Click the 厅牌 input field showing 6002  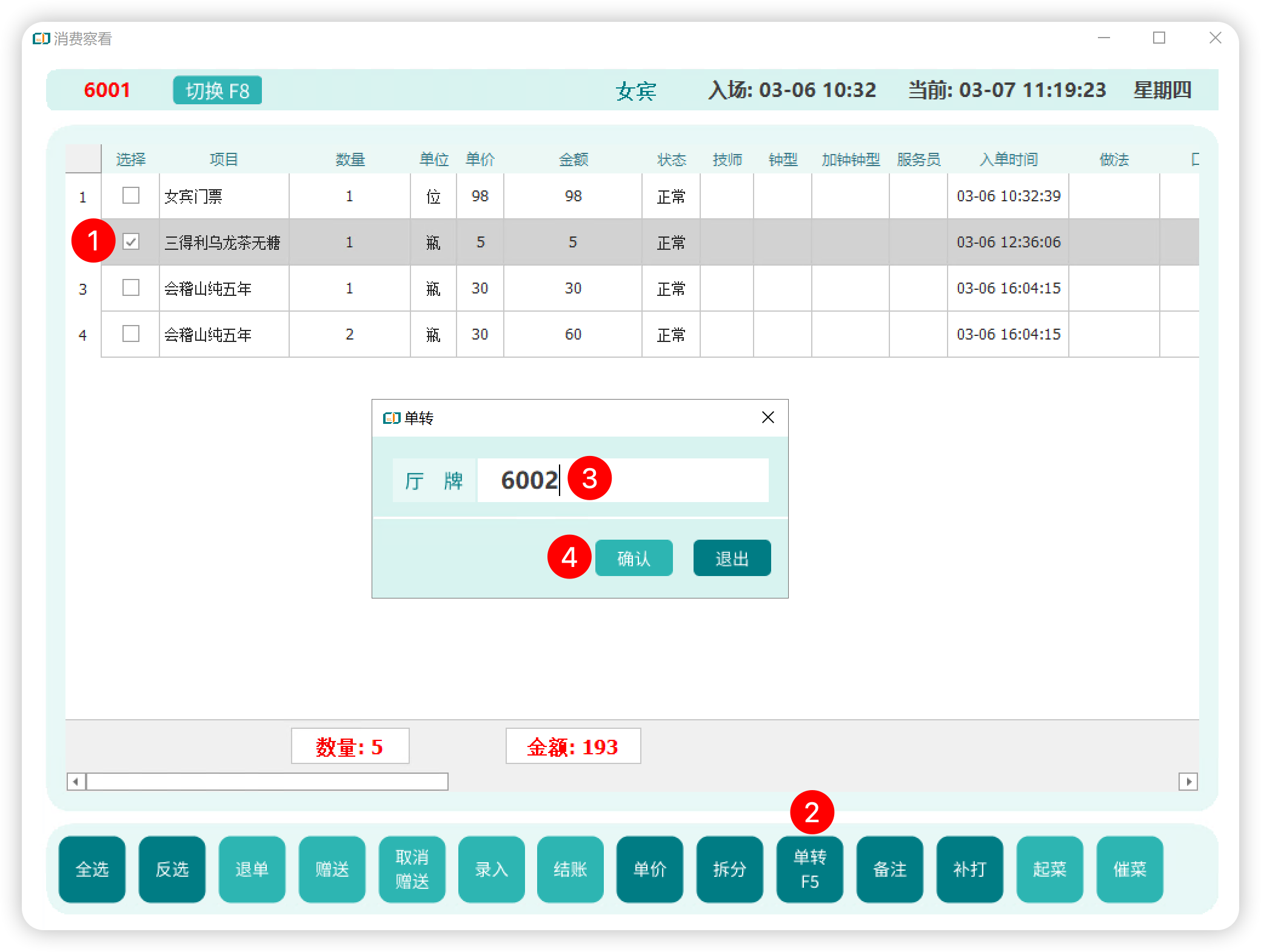[623, 480]
